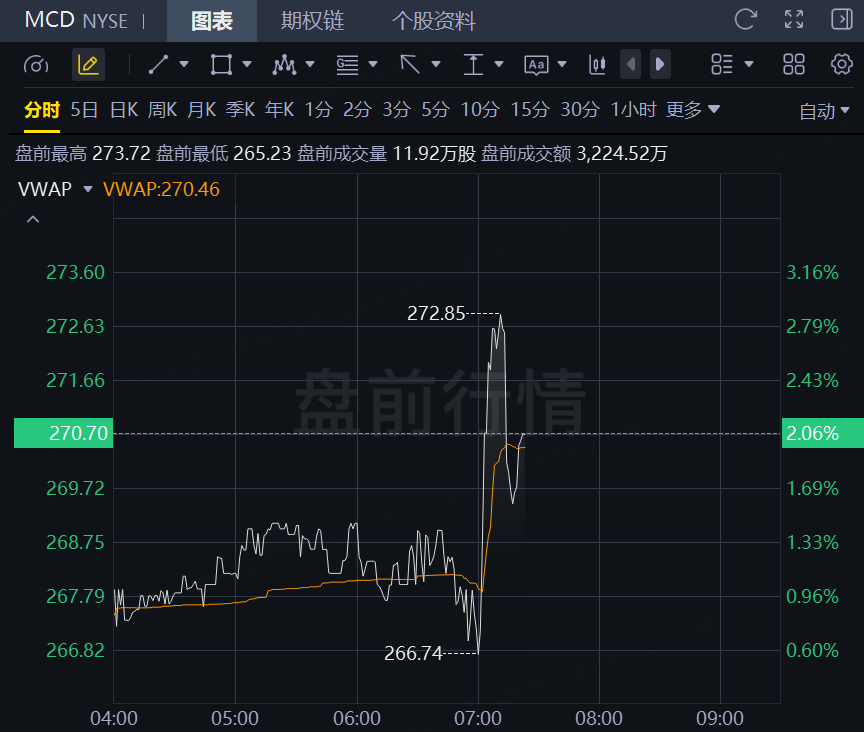Open line tool dropdown arrow

pyautogui.click(x=184, y=64)
